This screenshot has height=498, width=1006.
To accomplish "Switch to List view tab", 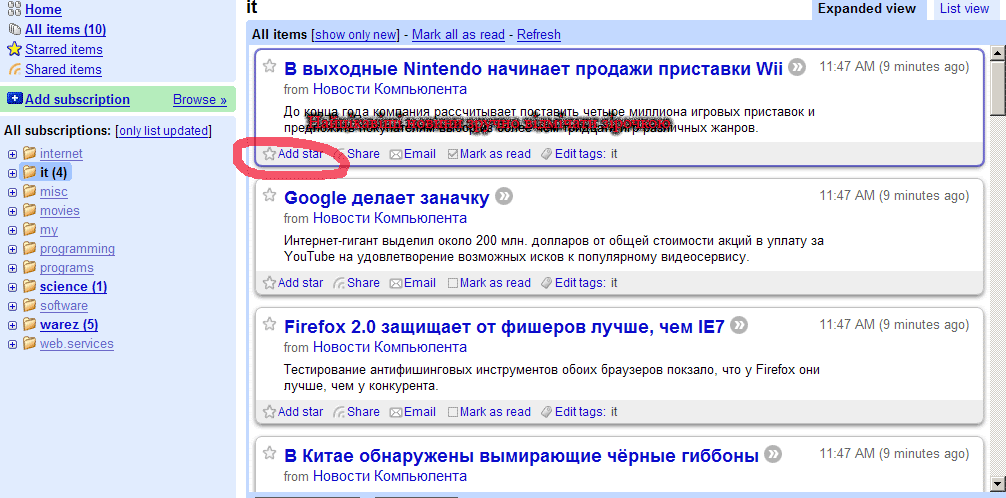I will click(964, 8).
